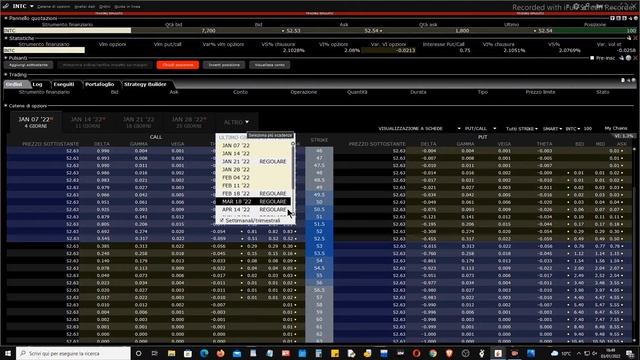Open the Windows Start menu
Screen dimensions: 640x360
click(x=8, y=353)
